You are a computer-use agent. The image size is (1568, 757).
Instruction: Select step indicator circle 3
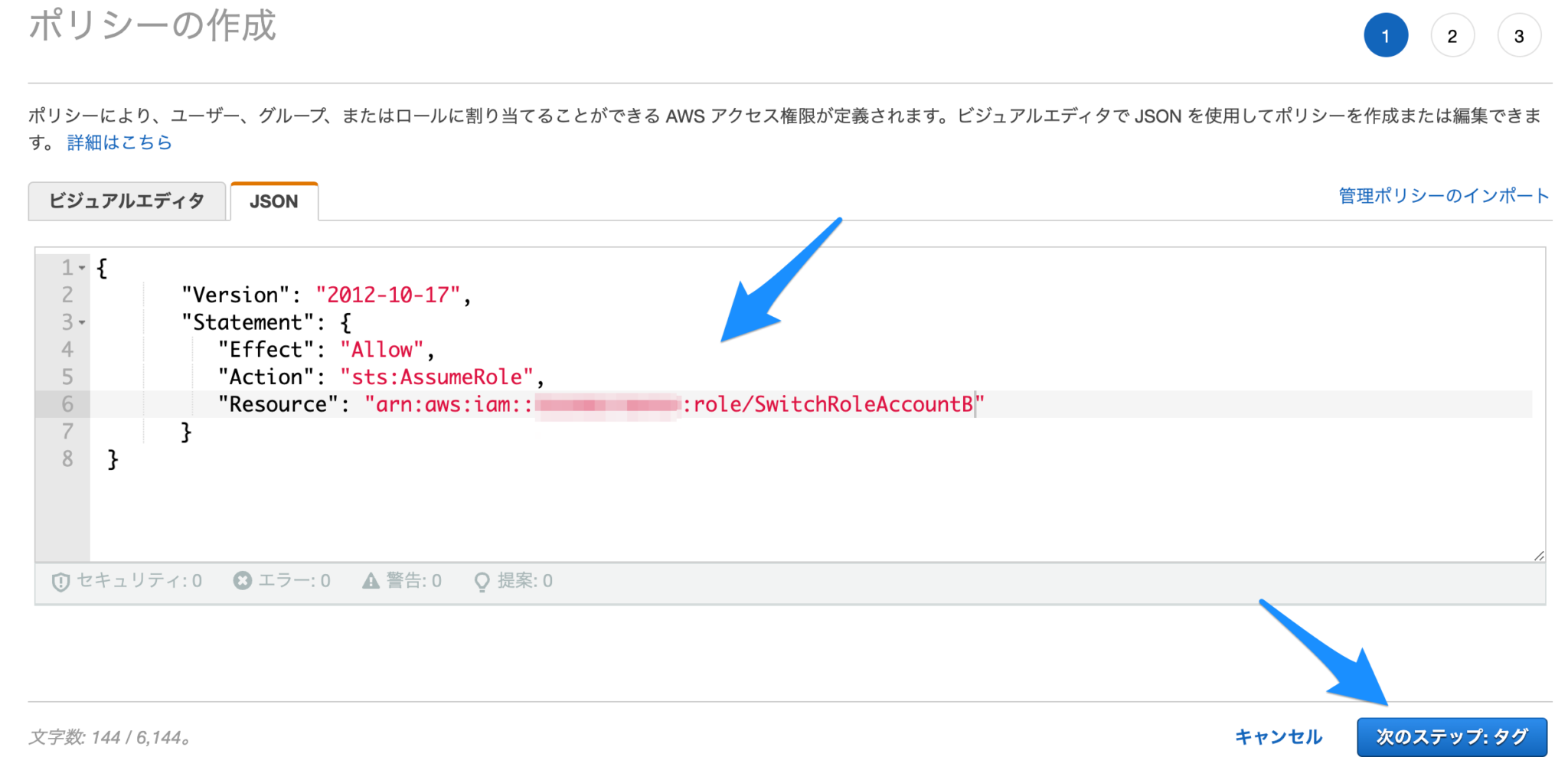[1519, 35]
